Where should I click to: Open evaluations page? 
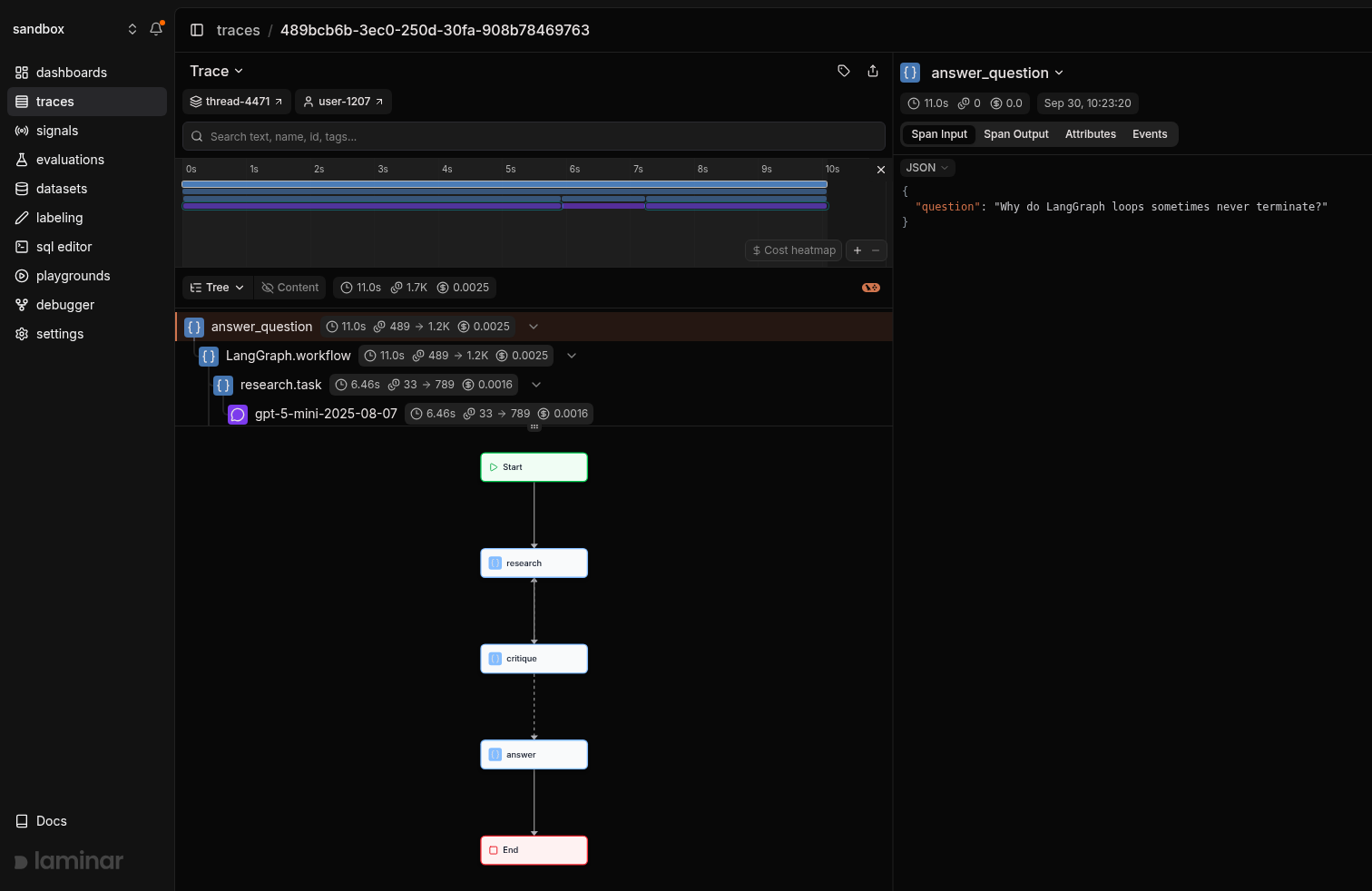87,160
